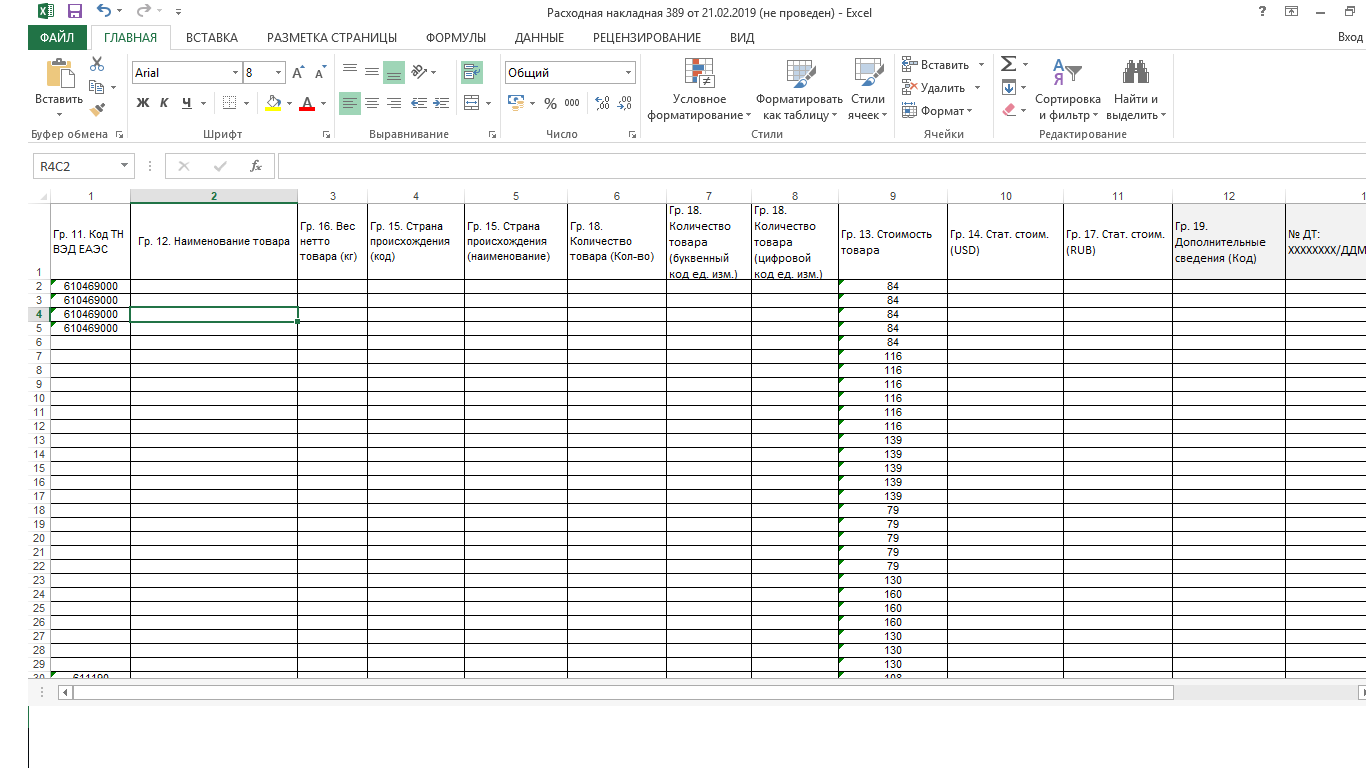Open the font size 8 dropdown

tap(279, 73)
